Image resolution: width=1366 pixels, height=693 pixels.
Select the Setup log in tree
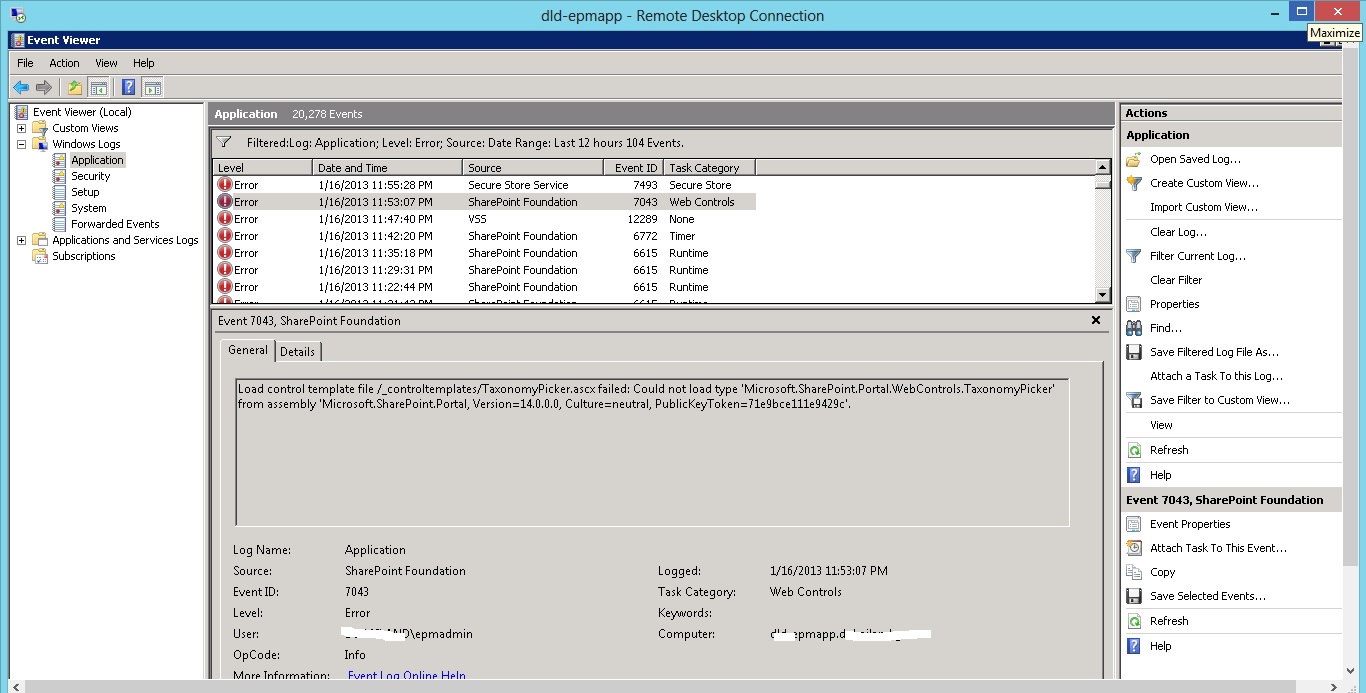pos(85,192)
